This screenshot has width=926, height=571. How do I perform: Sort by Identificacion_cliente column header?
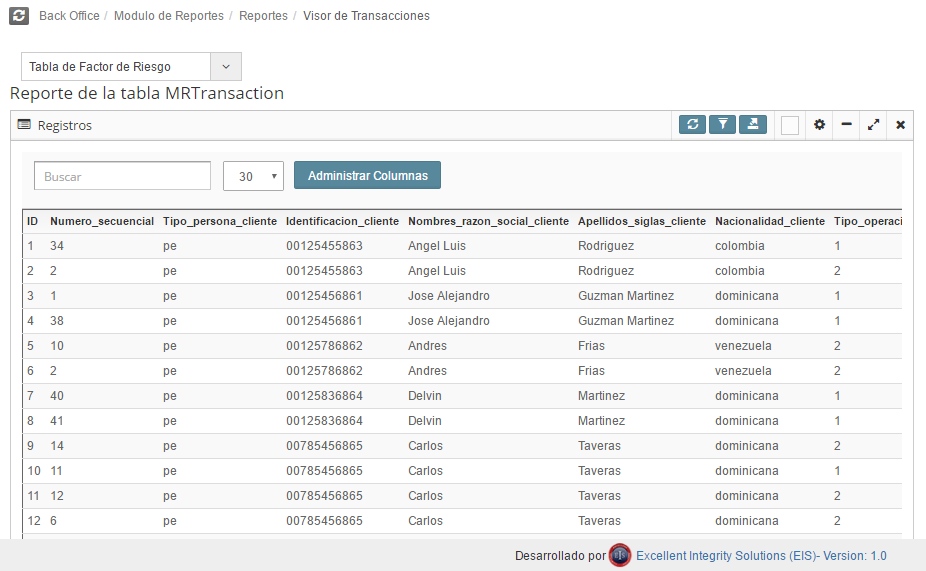click(342, 221)
